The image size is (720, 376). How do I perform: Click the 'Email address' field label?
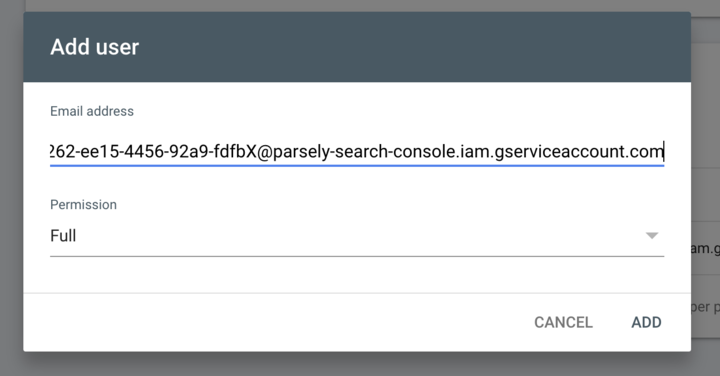tap(92, 111)
